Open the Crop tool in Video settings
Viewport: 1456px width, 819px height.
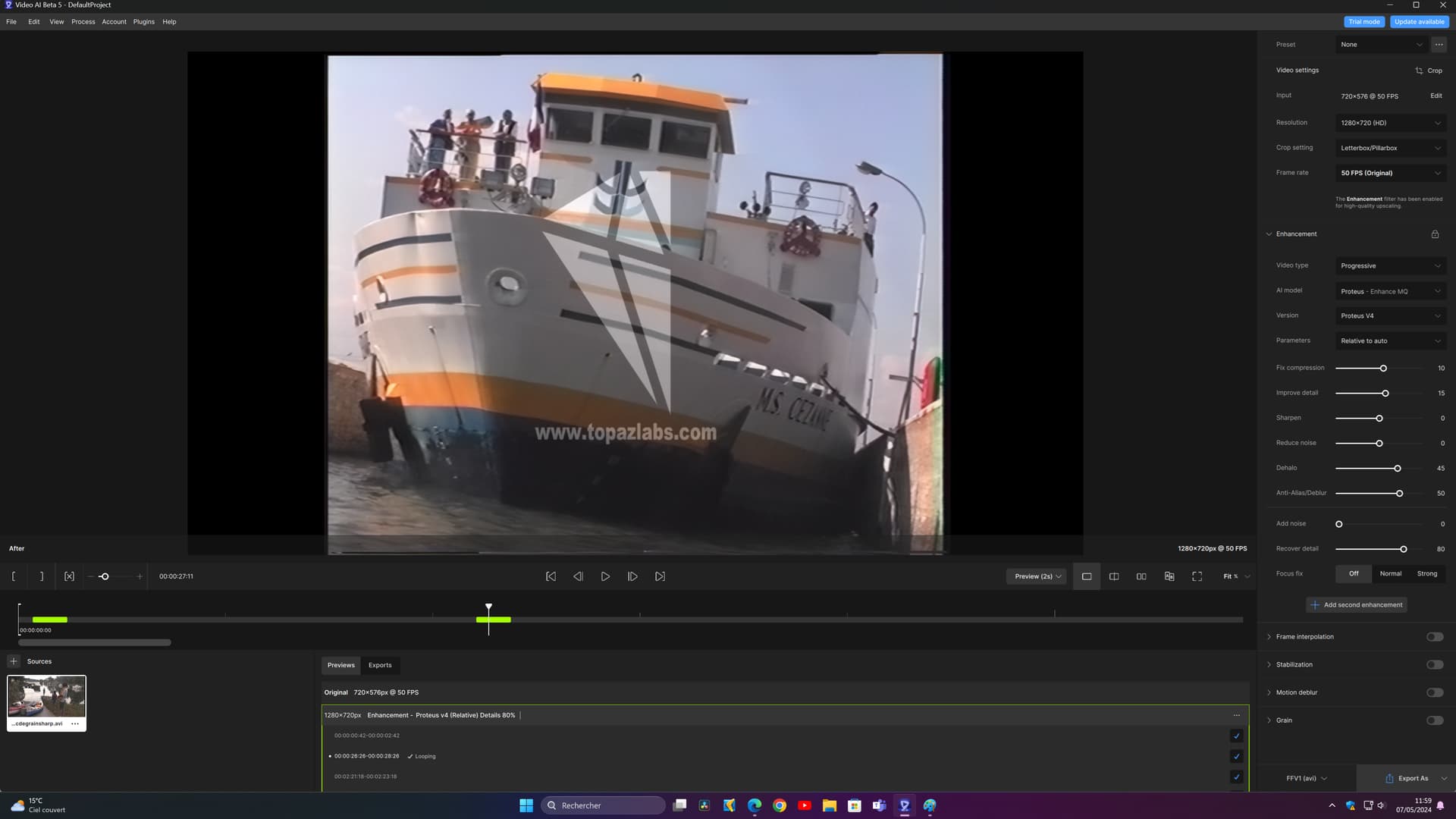pos(1428,70)
